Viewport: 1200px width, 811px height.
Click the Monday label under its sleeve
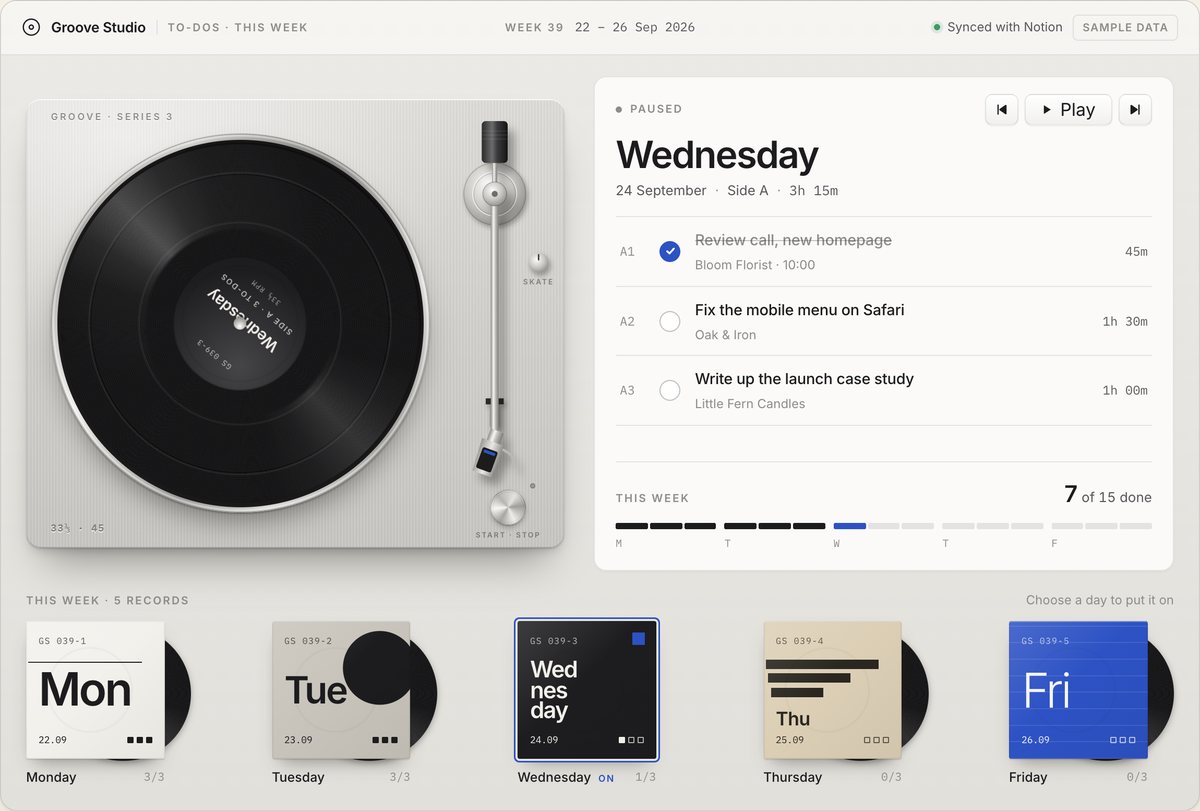pos(51,777)
